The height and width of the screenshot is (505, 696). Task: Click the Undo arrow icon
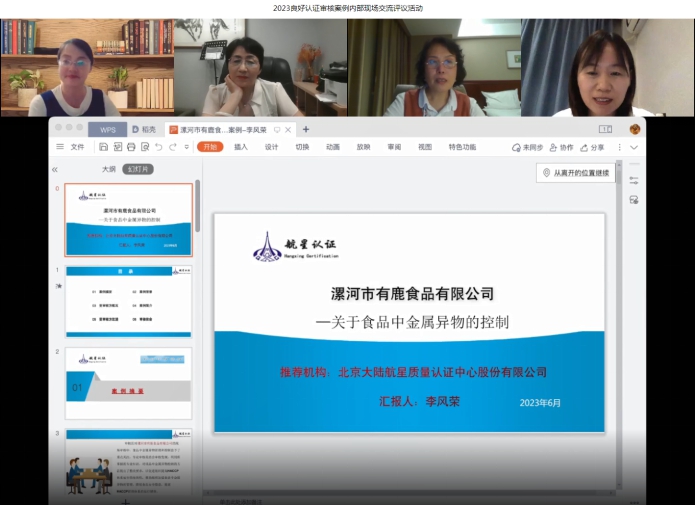[x=160, y=147]
